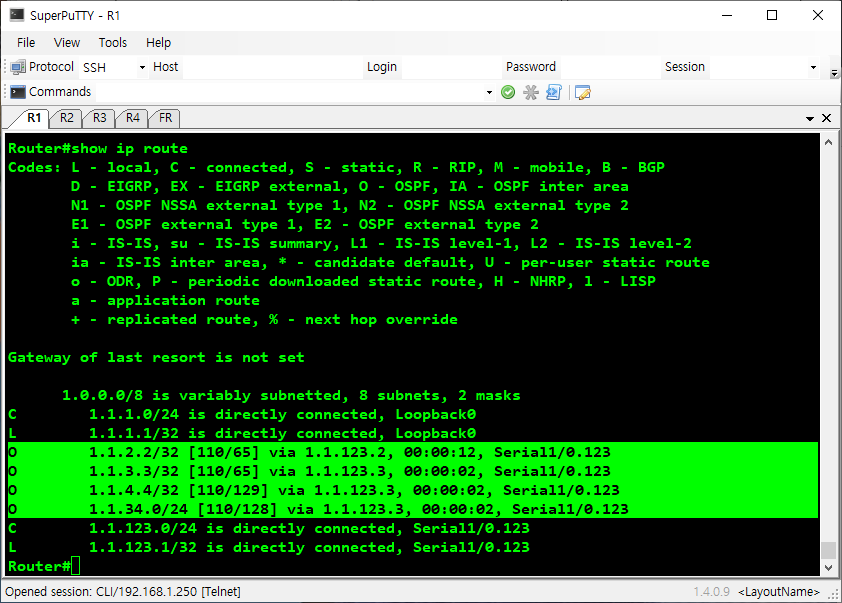
Task: Click the 'Opened session' status bar text
Action: (x=123, y=592)
